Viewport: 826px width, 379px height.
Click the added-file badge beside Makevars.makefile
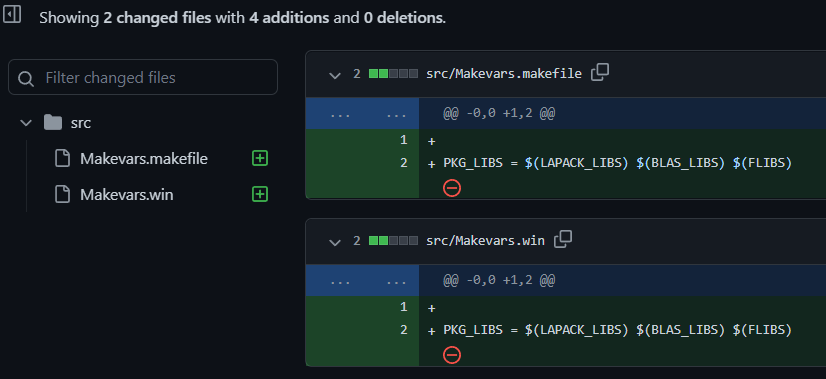point(260,158)
